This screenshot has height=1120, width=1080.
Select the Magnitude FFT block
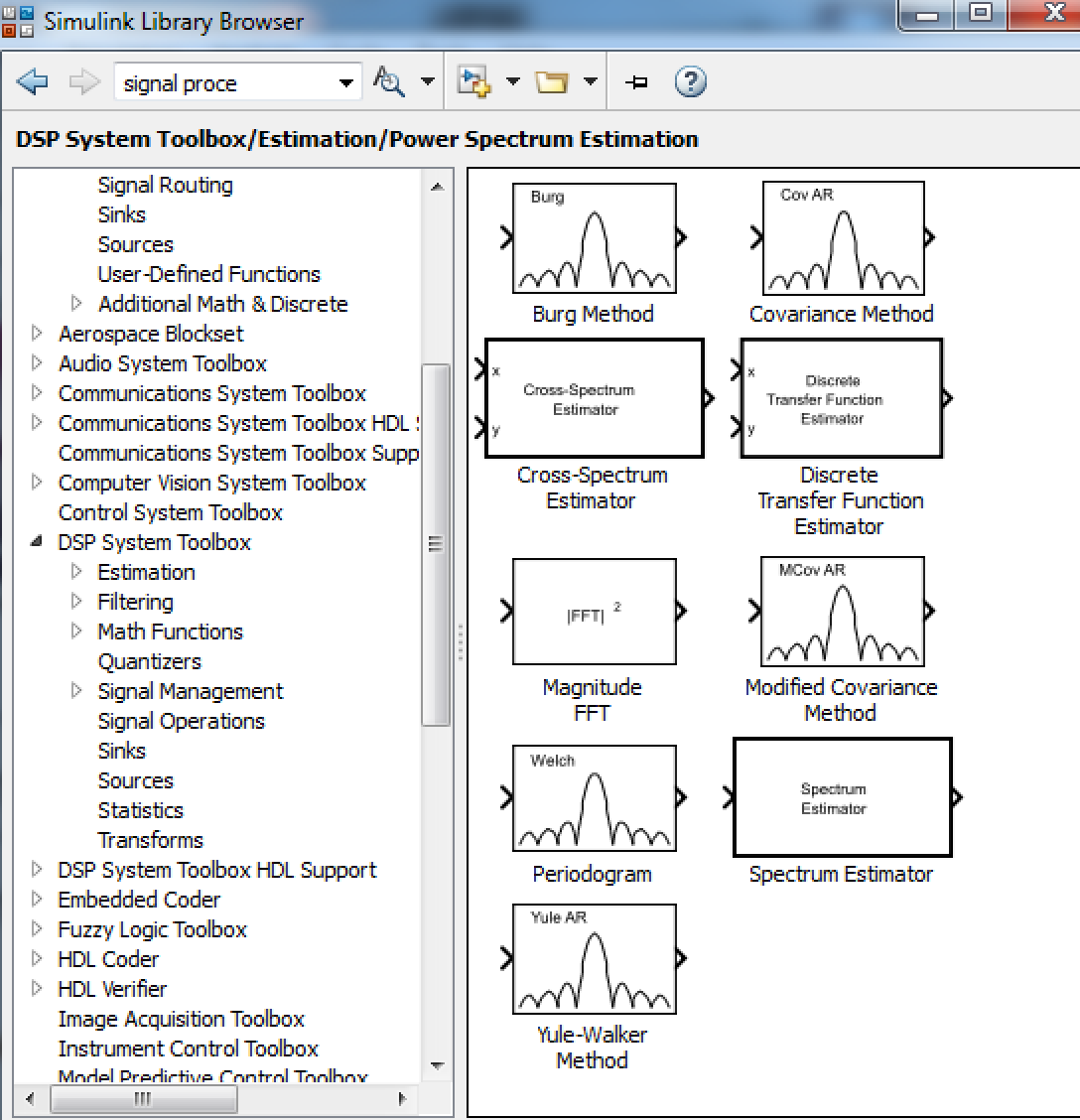(x=593, y=612)
